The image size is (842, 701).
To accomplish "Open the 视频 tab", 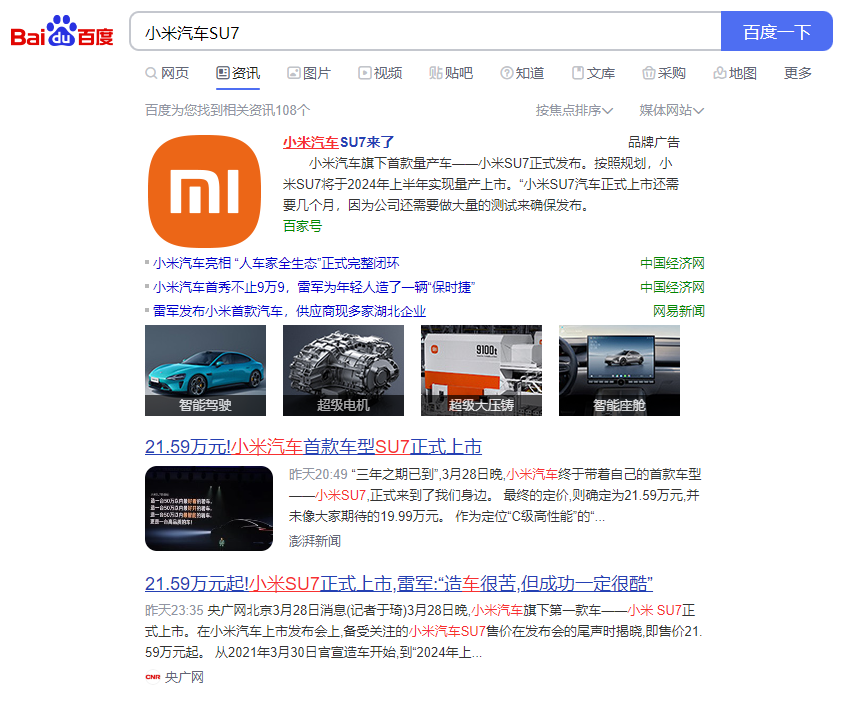I will tap(380, 73).
